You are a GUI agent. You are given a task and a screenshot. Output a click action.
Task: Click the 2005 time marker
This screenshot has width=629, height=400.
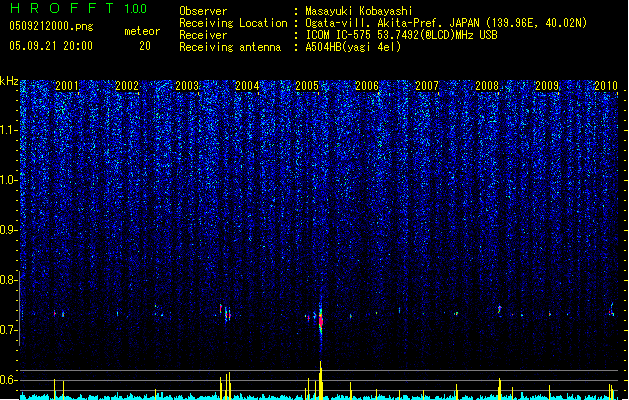(x=307, y=86)
